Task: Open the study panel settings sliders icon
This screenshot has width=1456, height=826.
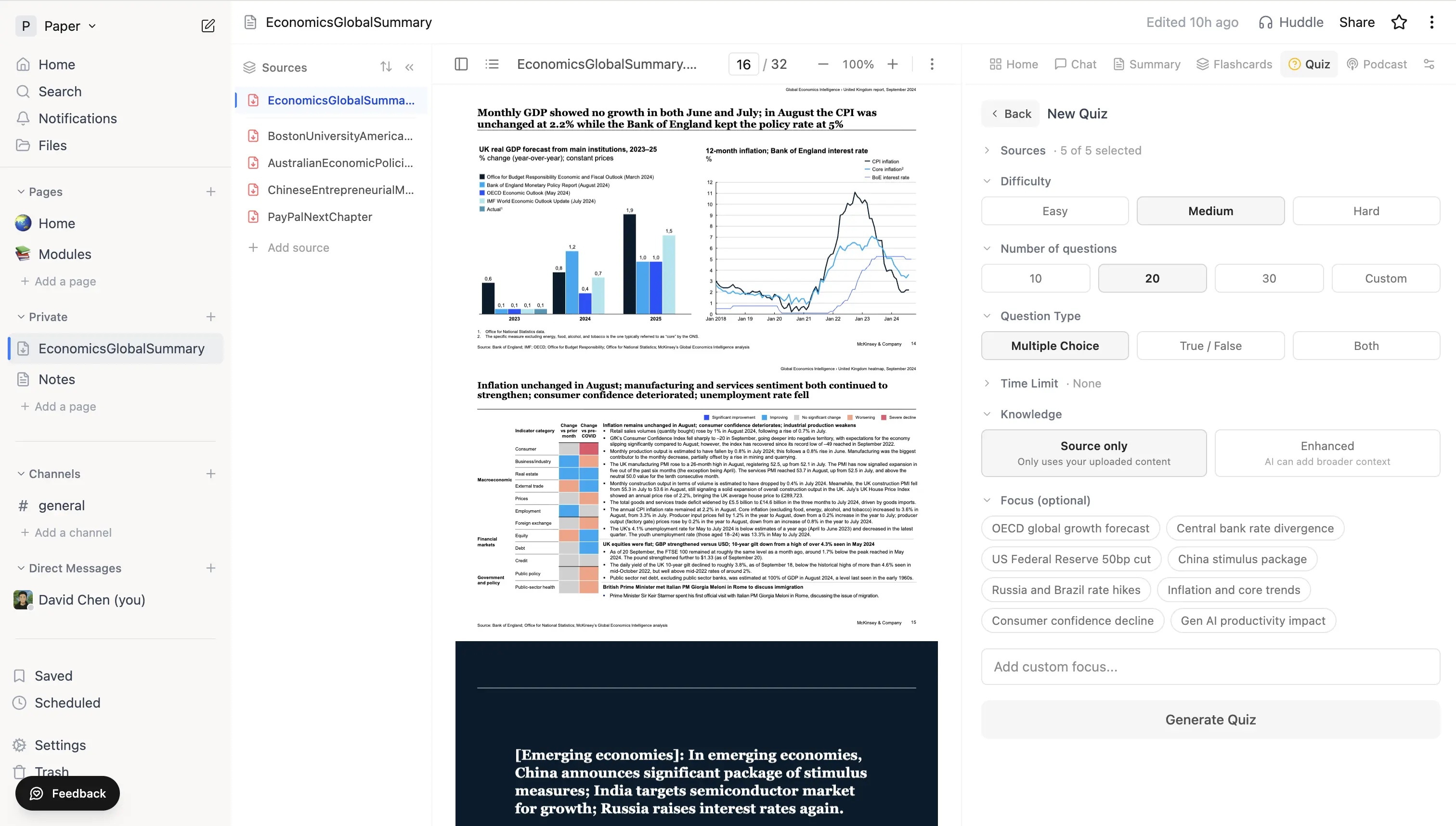Action: [x=1429, y=64]
